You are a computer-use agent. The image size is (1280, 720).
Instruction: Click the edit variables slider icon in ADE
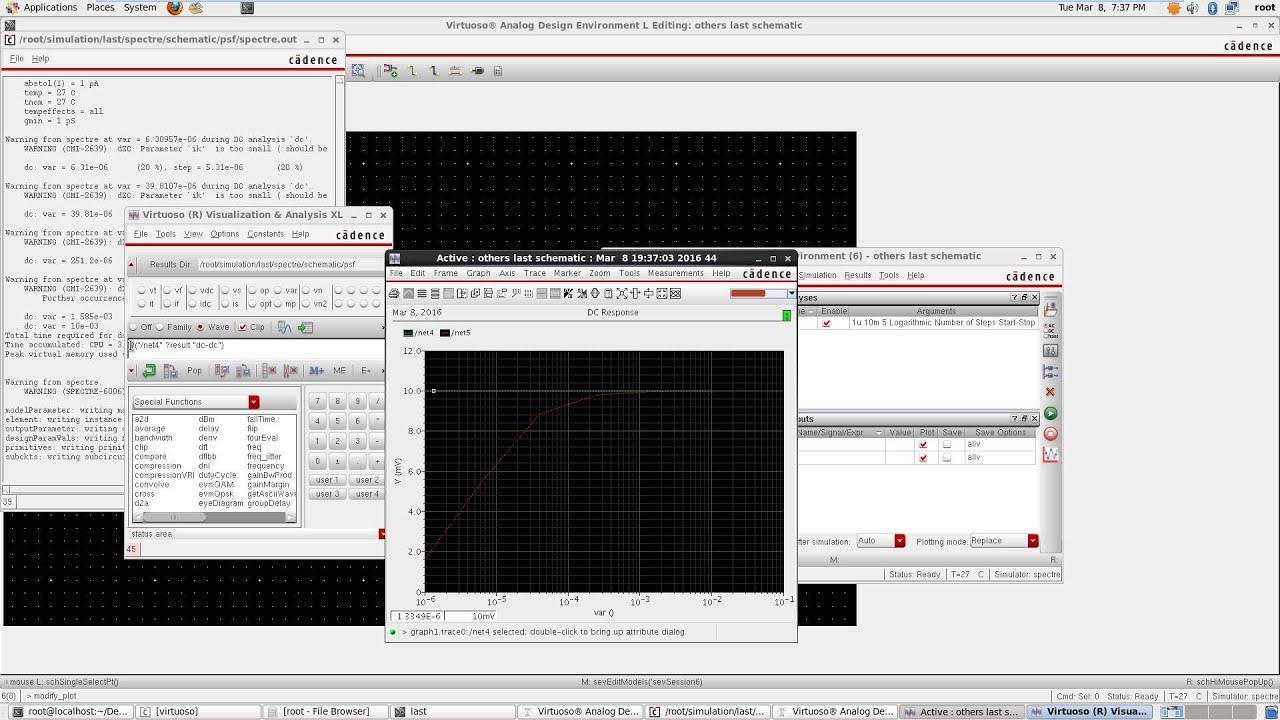point(1050,351)
